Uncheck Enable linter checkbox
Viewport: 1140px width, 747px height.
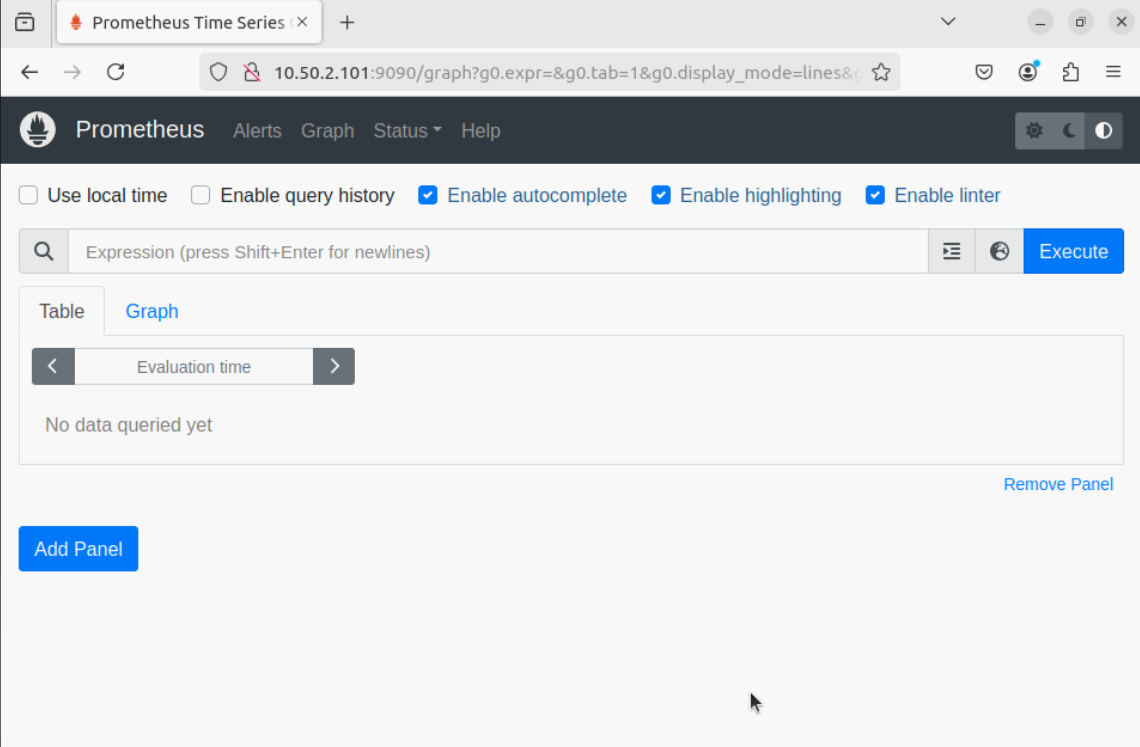tap(875, 195)
